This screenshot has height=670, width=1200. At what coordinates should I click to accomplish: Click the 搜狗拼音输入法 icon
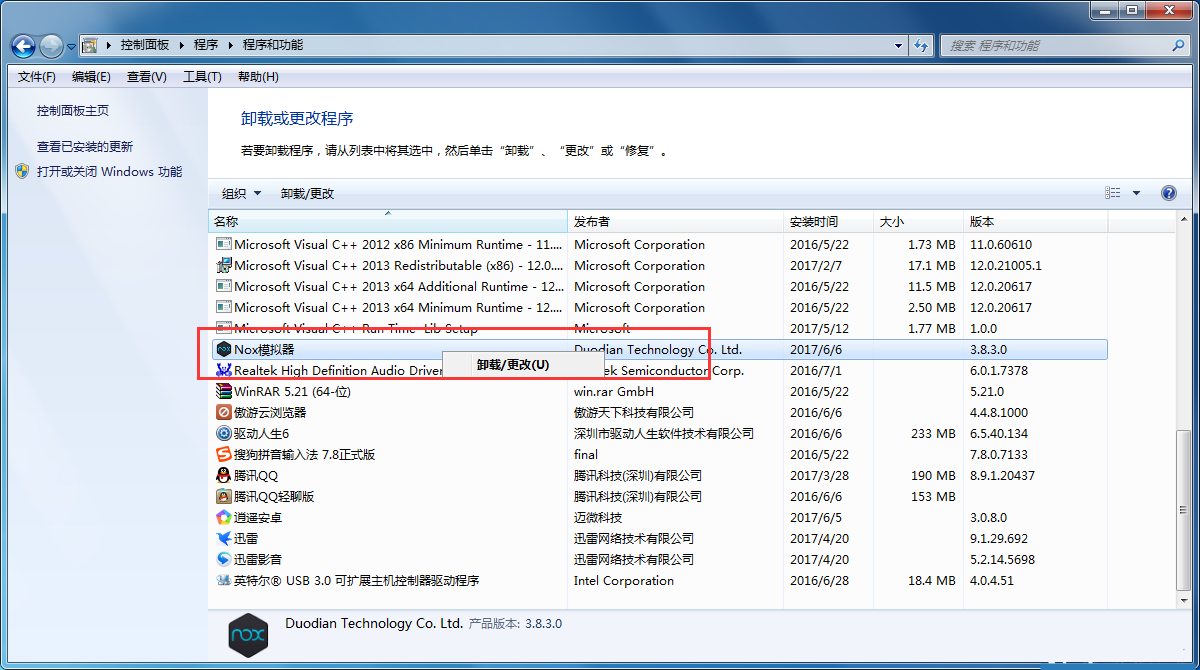point(224,454)
